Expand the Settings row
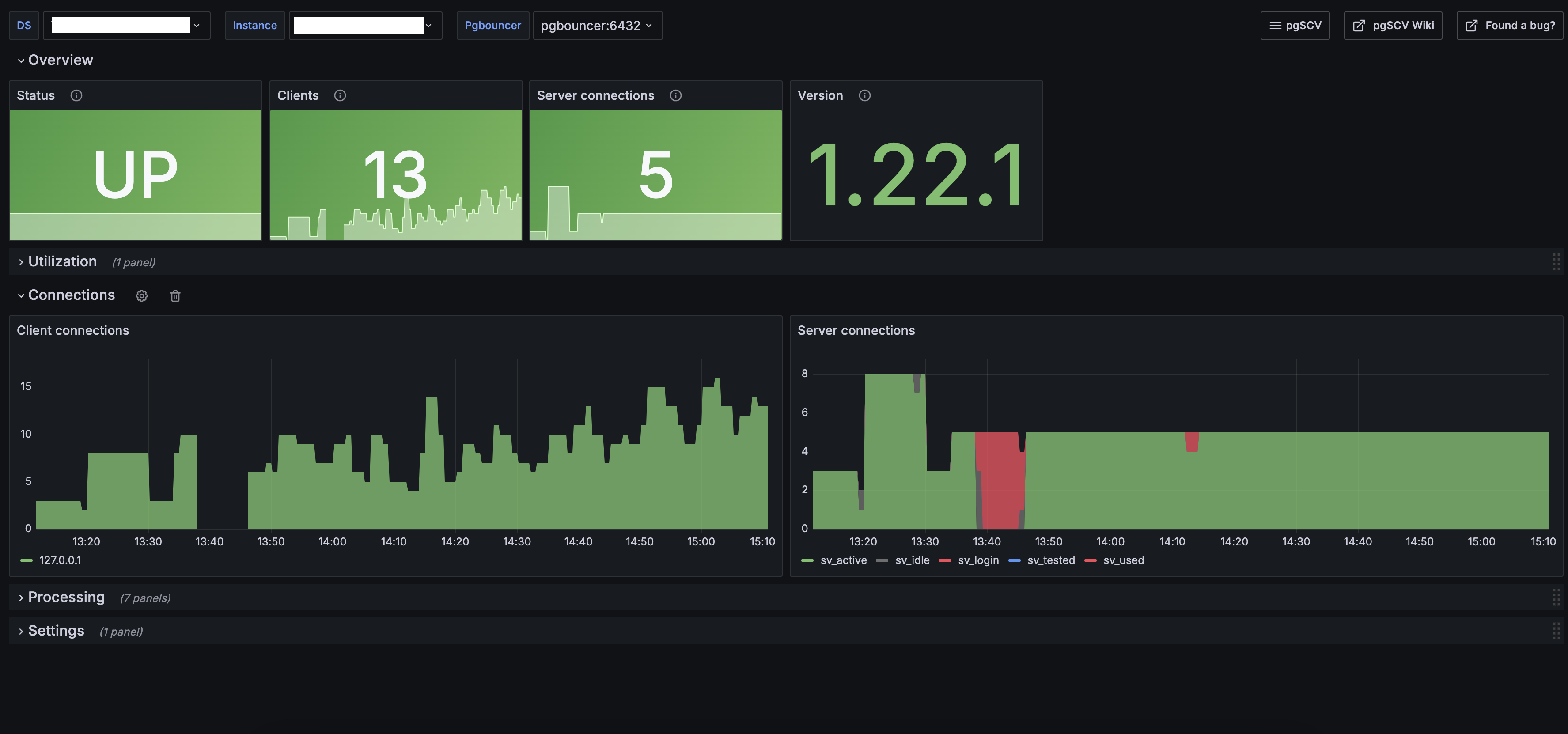 point(56,631)
